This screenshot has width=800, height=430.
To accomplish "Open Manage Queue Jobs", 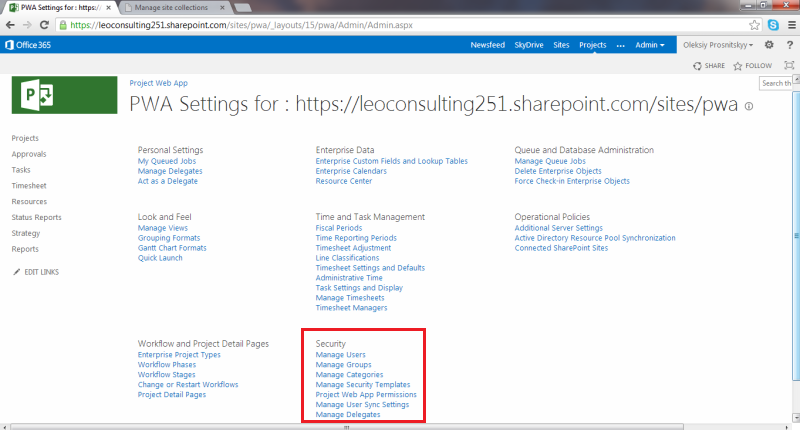I will click(x=550, y=161).
